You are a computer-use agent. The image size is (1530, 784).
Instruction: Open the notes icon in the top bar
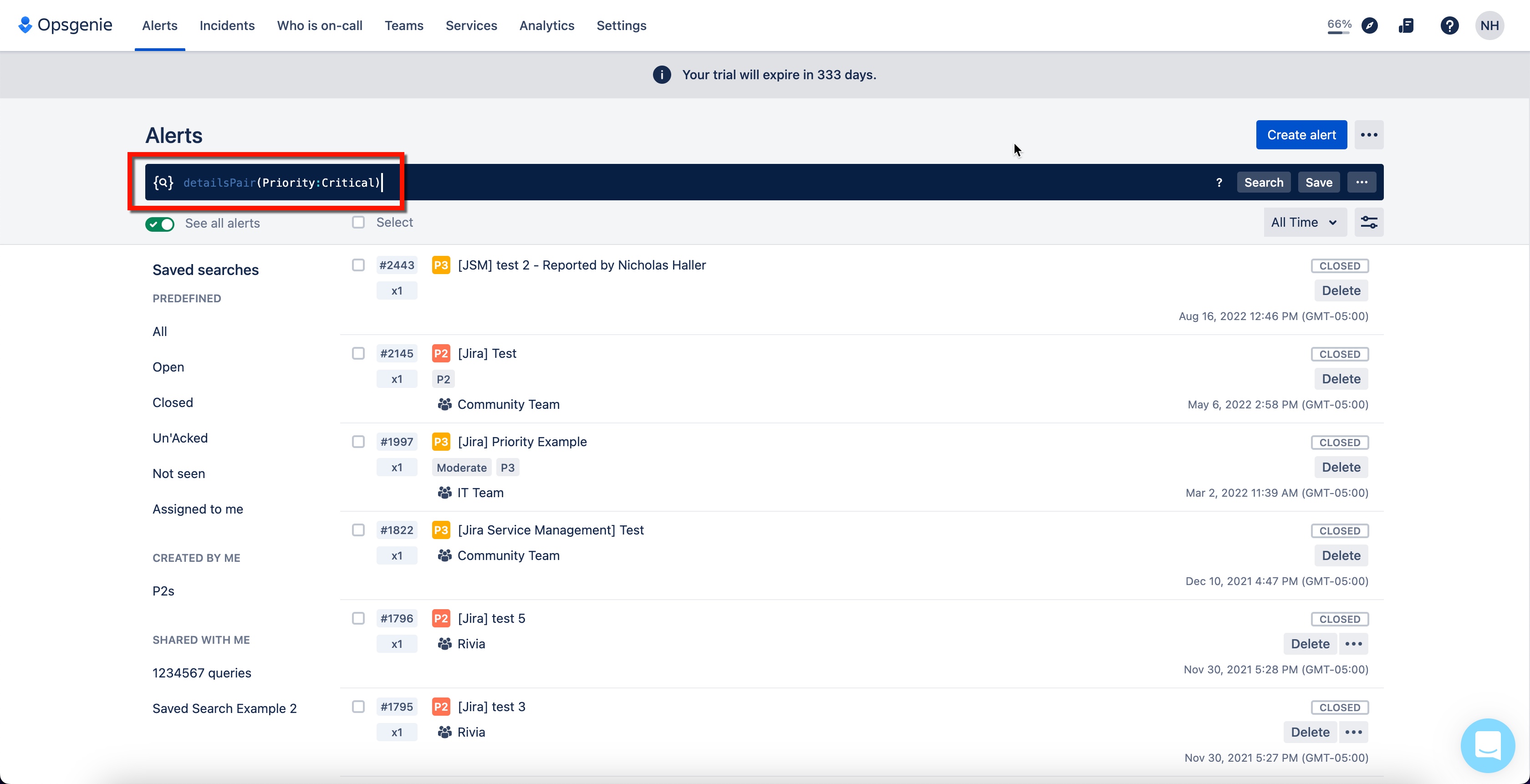(x=1407, y=25)
